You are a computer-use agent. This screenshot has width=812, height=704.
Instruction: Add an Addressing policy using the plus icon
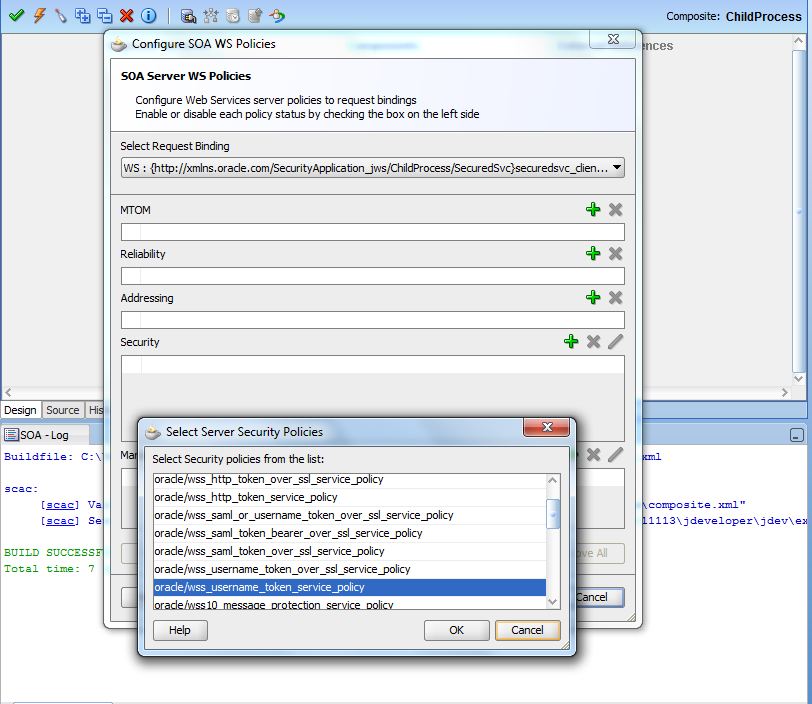click(x=593, y=297)
